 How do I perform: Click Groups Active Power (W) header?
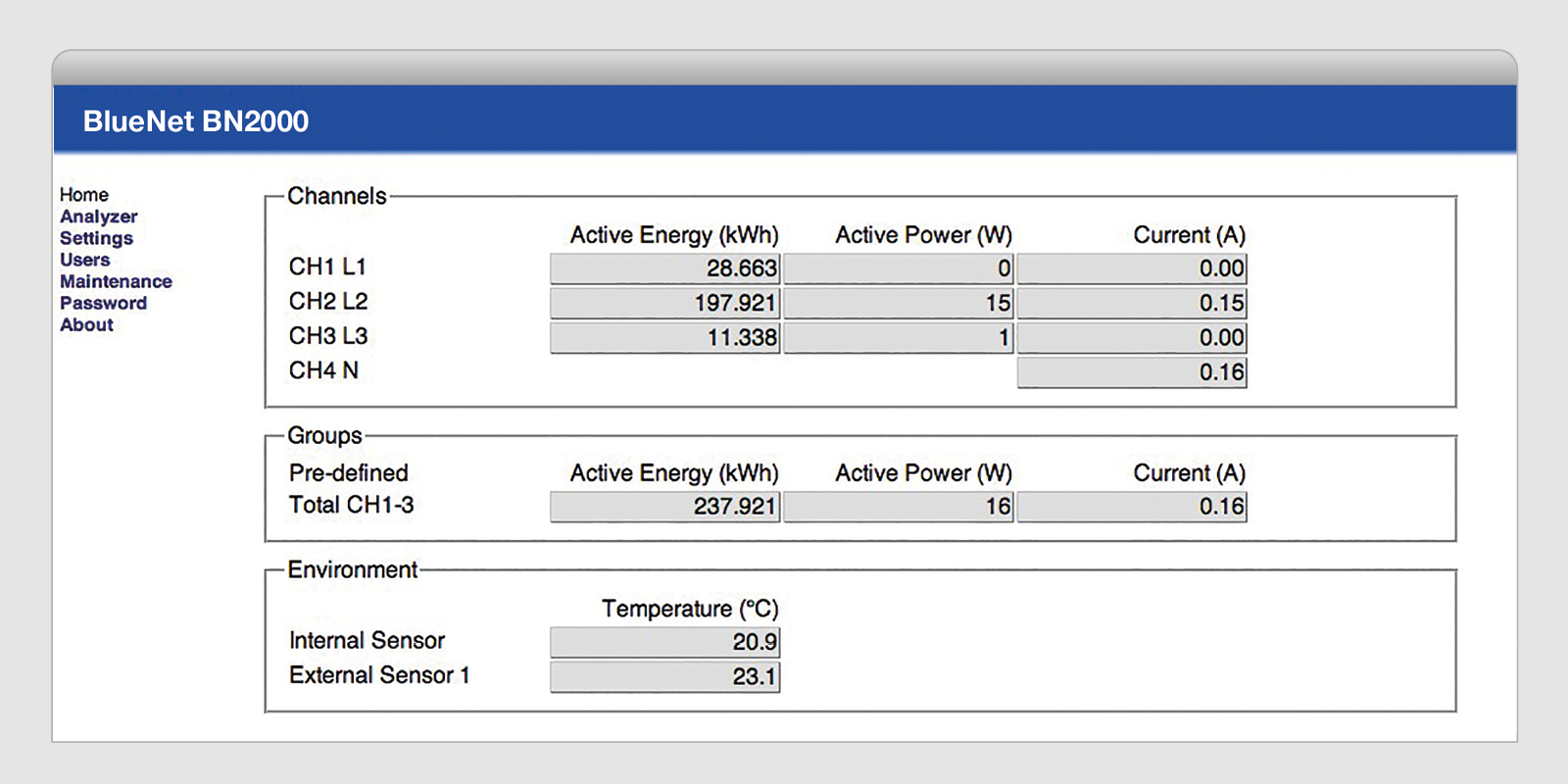(x=923, y=473)
